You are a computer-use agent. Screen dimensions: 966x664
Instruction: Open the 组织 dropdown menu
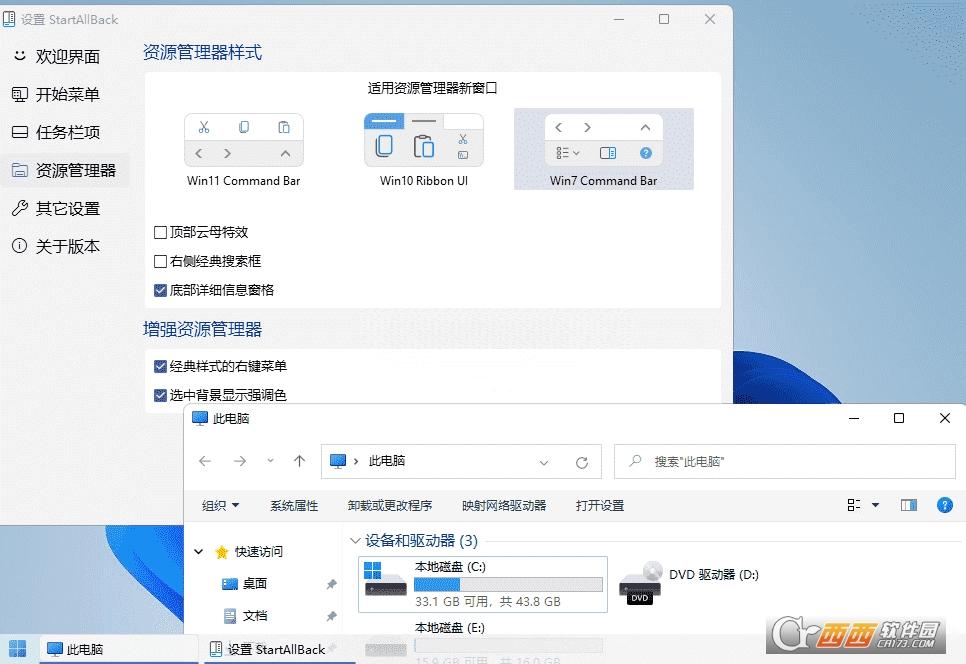pos(221,506)
